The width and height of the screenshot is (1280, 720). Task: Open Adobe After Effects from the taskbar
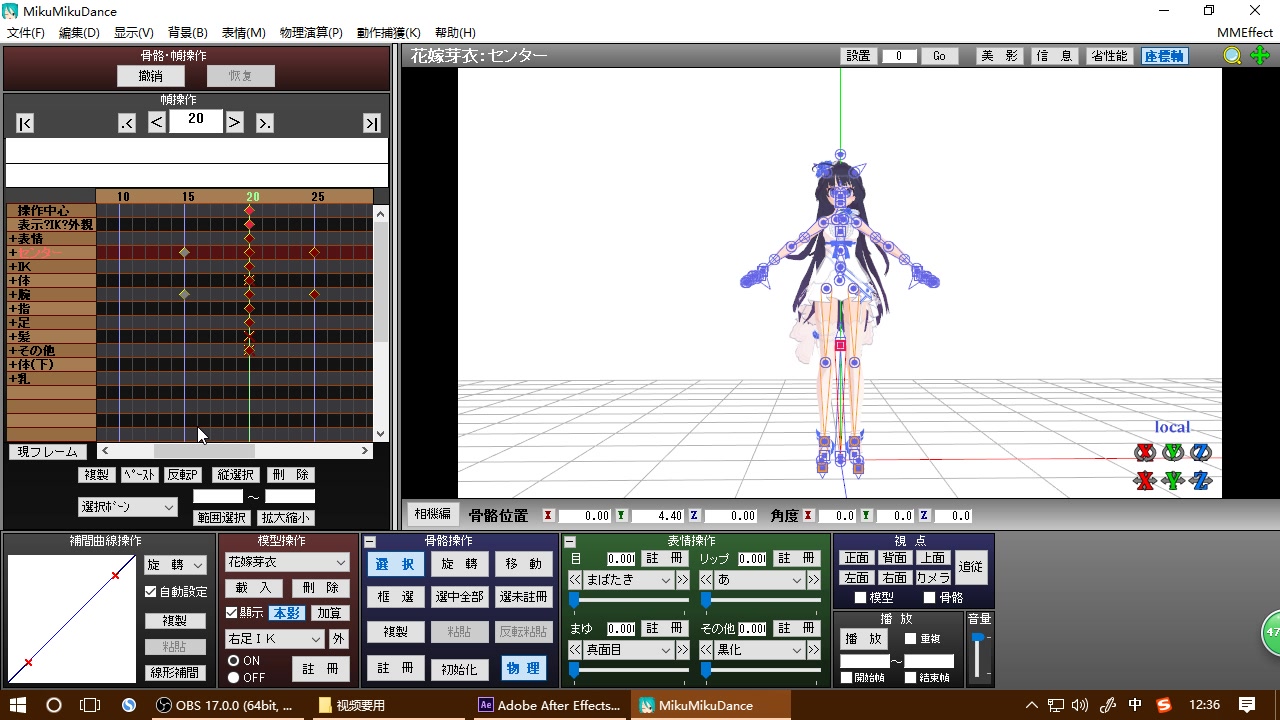click(548, 705)
